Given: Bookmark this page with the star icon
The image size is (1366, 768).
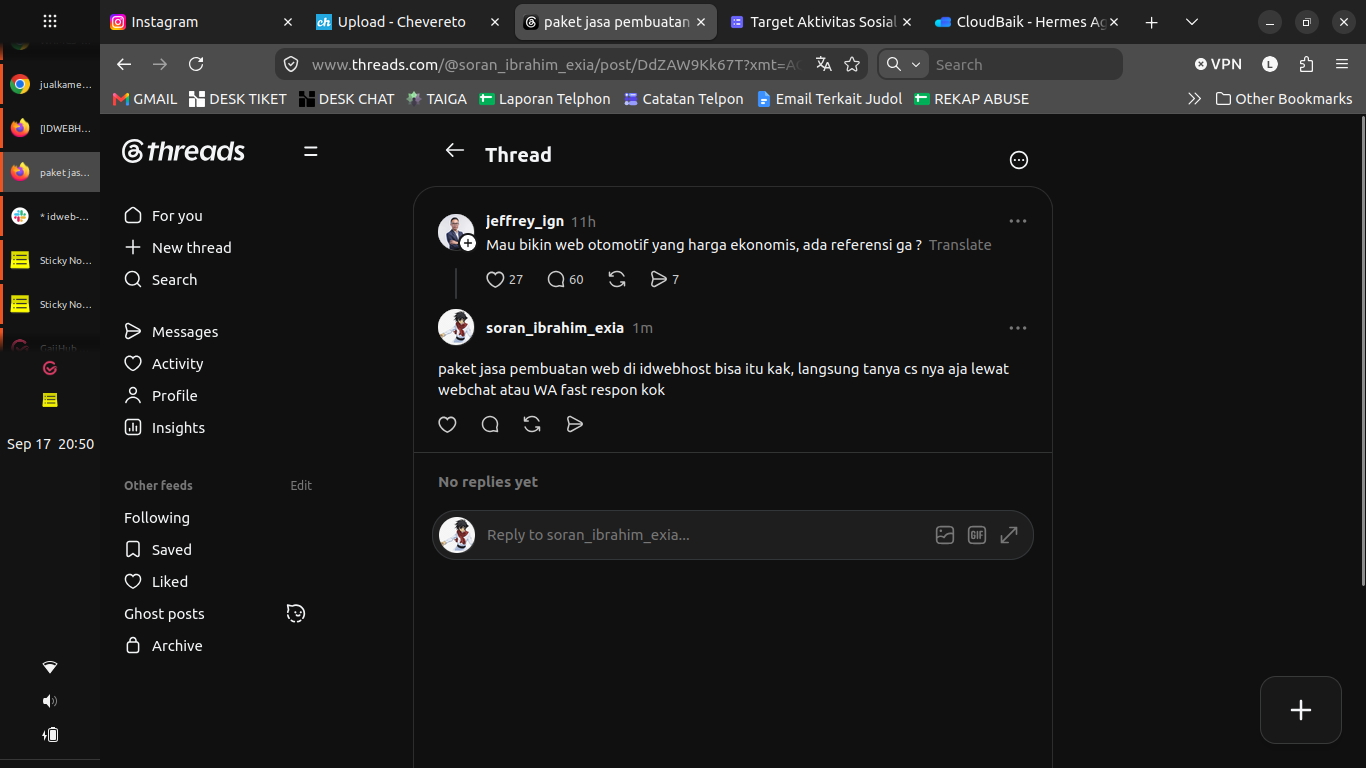Looking at the screenshot, I should [852, 64].
